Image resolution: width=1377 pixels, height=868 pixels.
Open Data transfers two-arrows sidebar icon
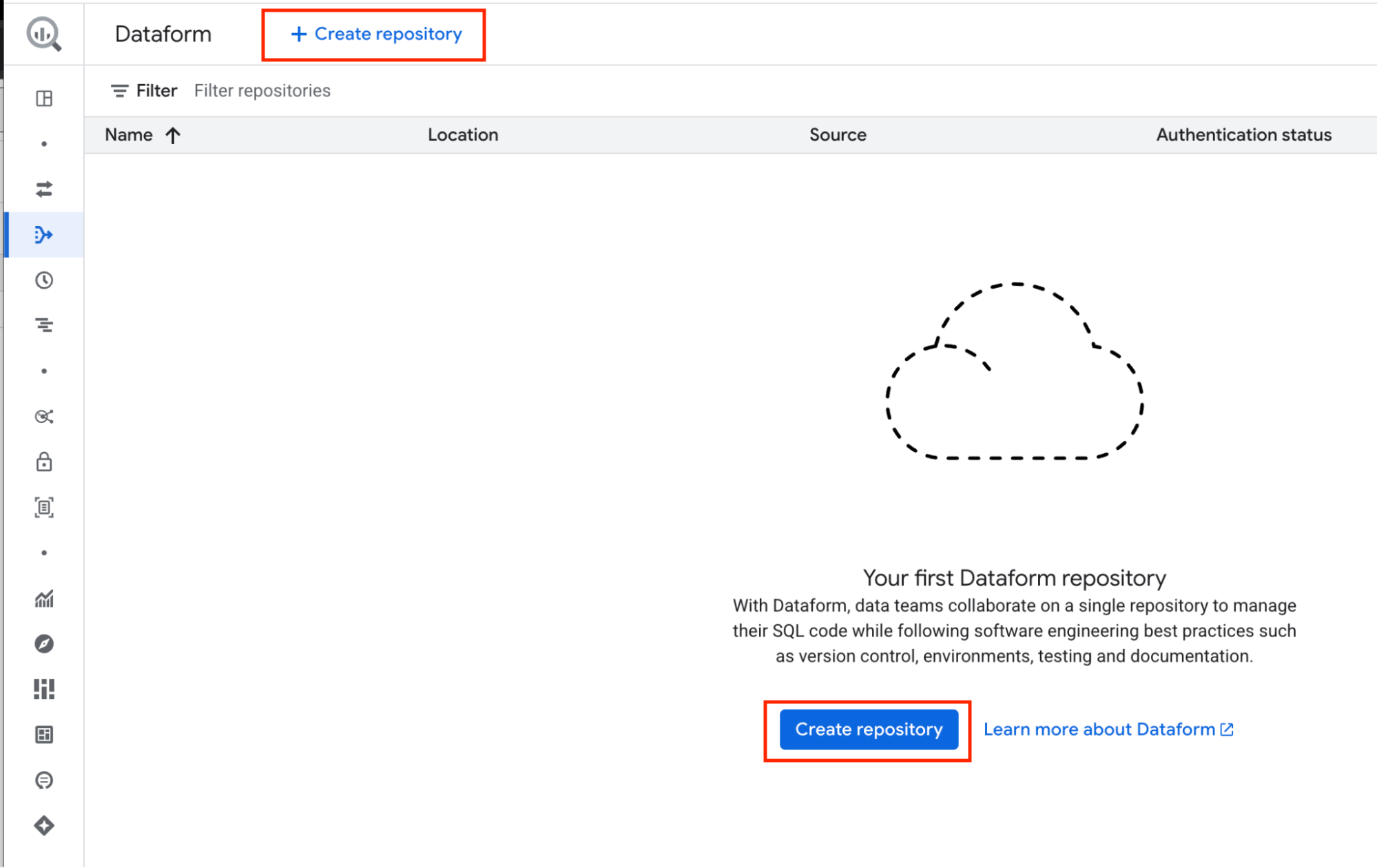point(44,189)
